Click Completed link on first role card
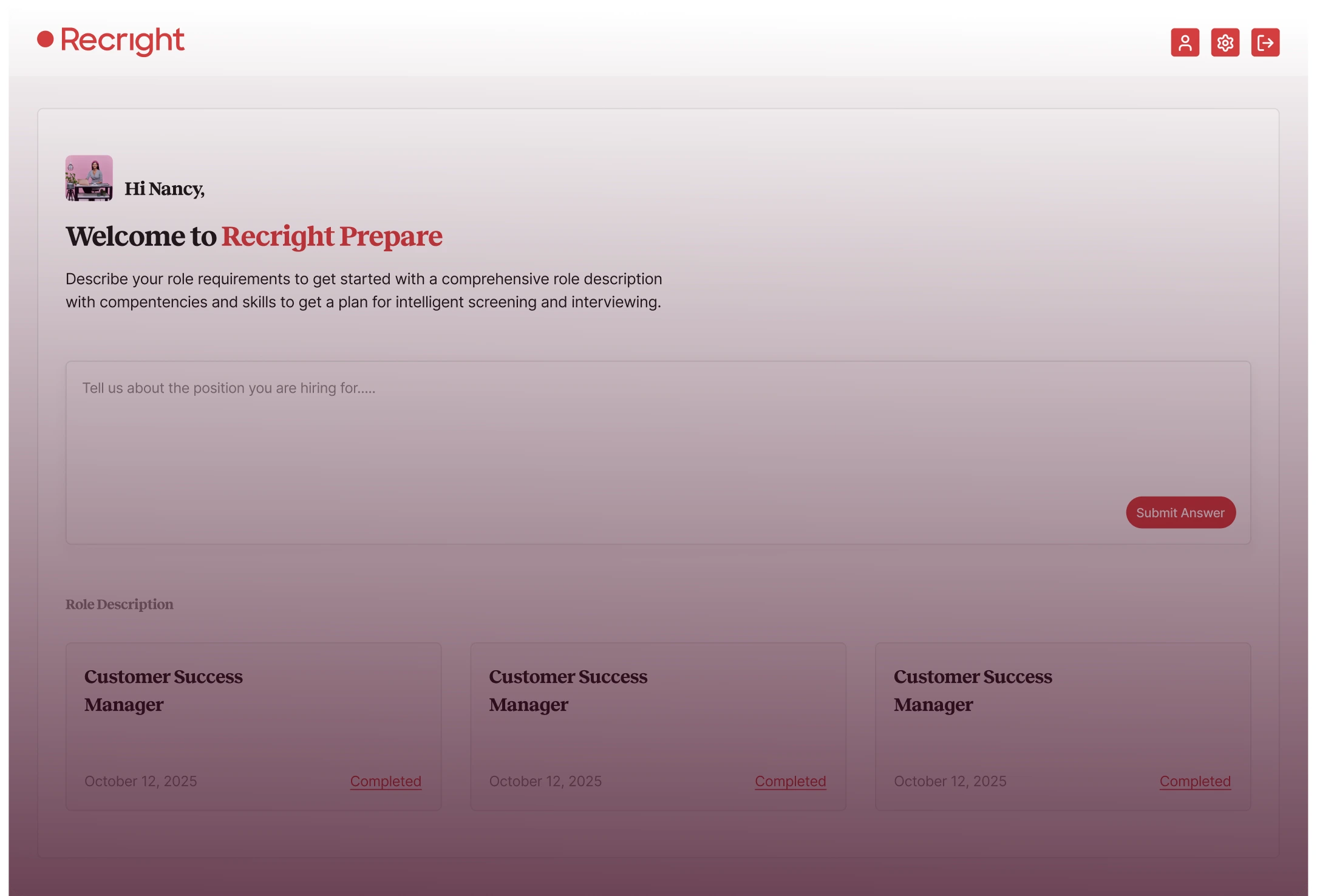 (x=386, y=781)
